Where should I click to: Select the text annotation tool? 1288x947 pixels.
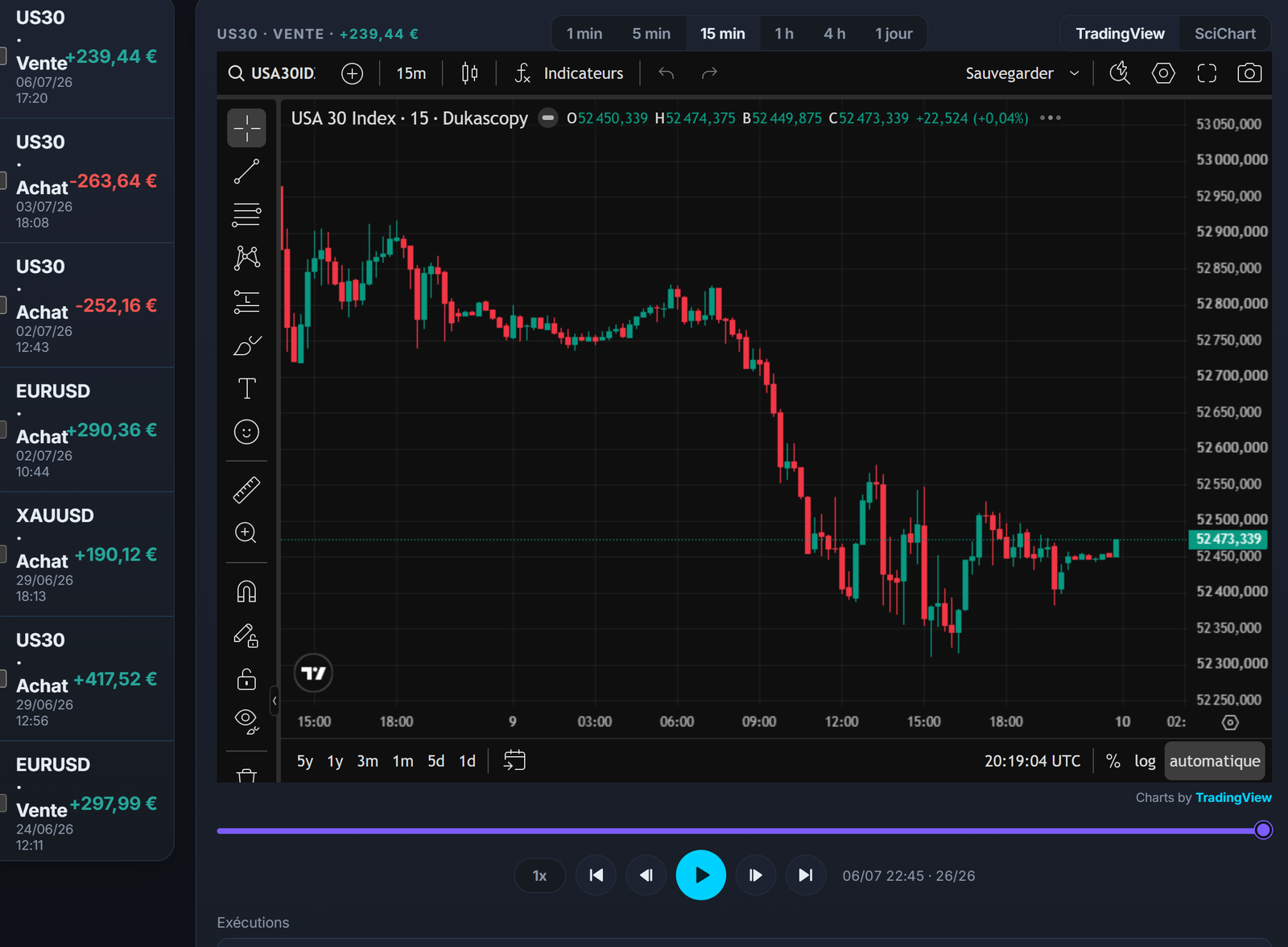click(x=246, y=389)
